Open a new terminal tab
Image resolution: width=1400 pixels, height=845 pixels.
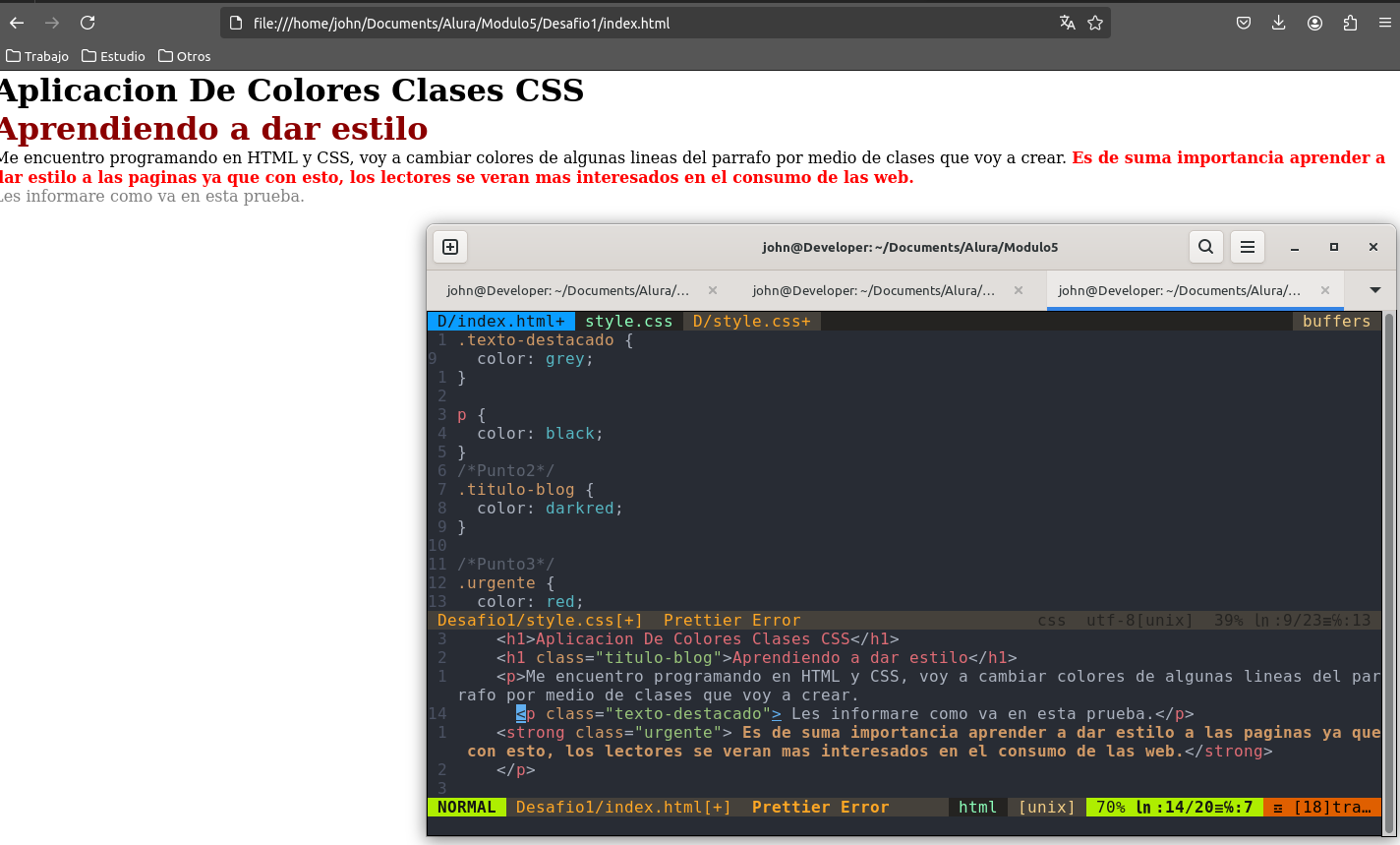pos(450,247)
